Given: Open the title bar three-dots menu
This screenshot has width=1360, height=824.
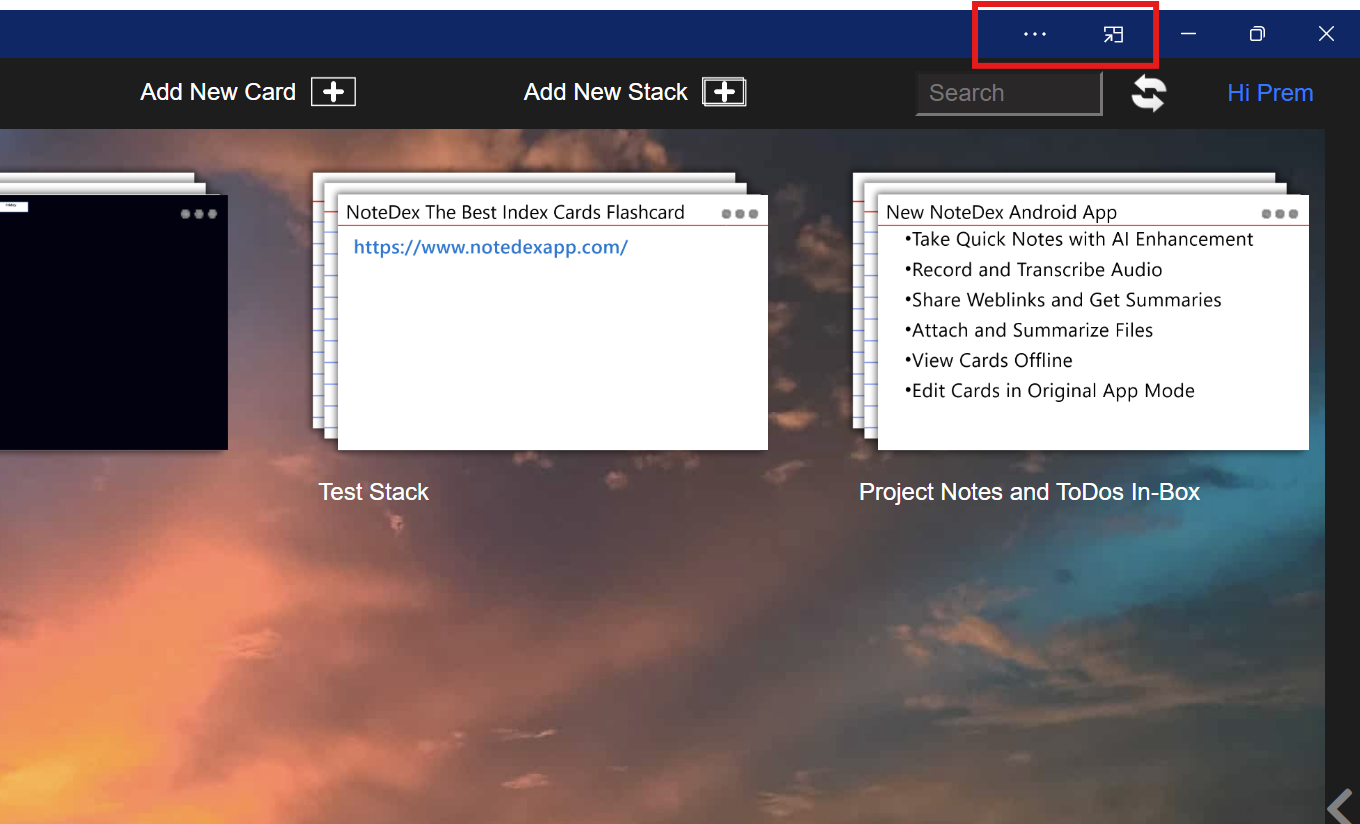Looking at the screenshot, I should (x=1034, y=34).
